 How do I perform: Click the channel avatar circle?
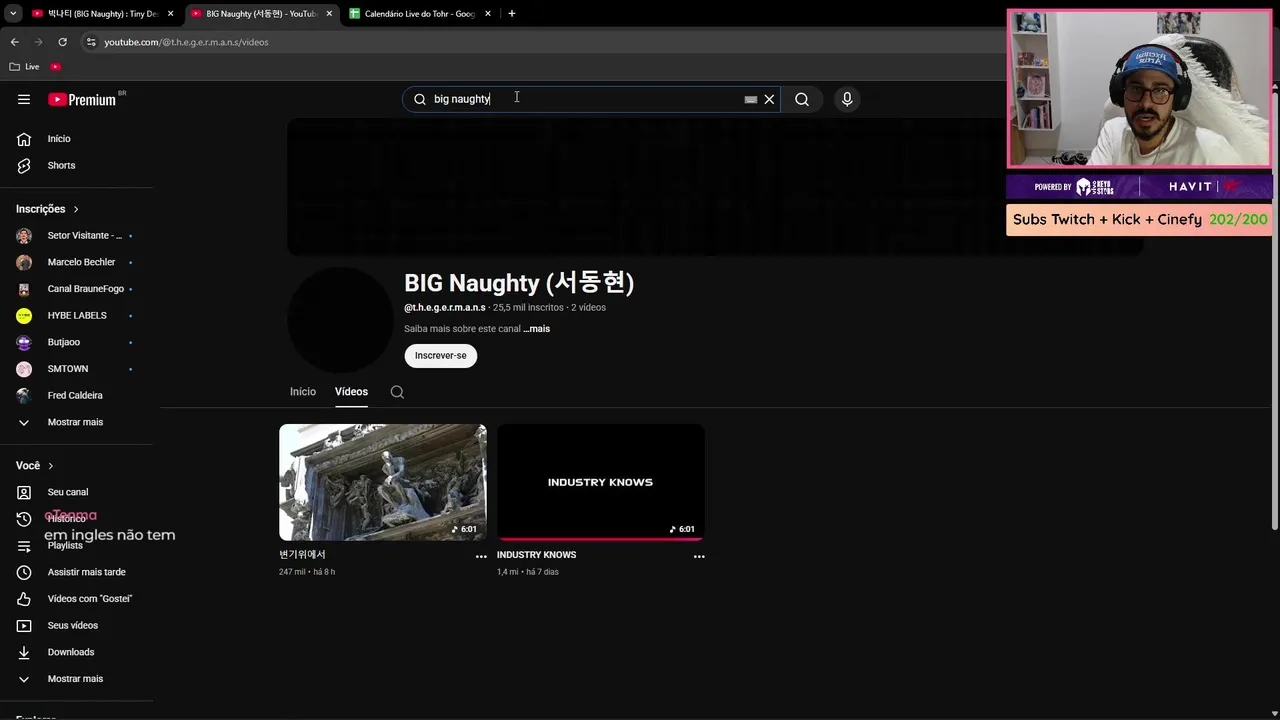340,320
